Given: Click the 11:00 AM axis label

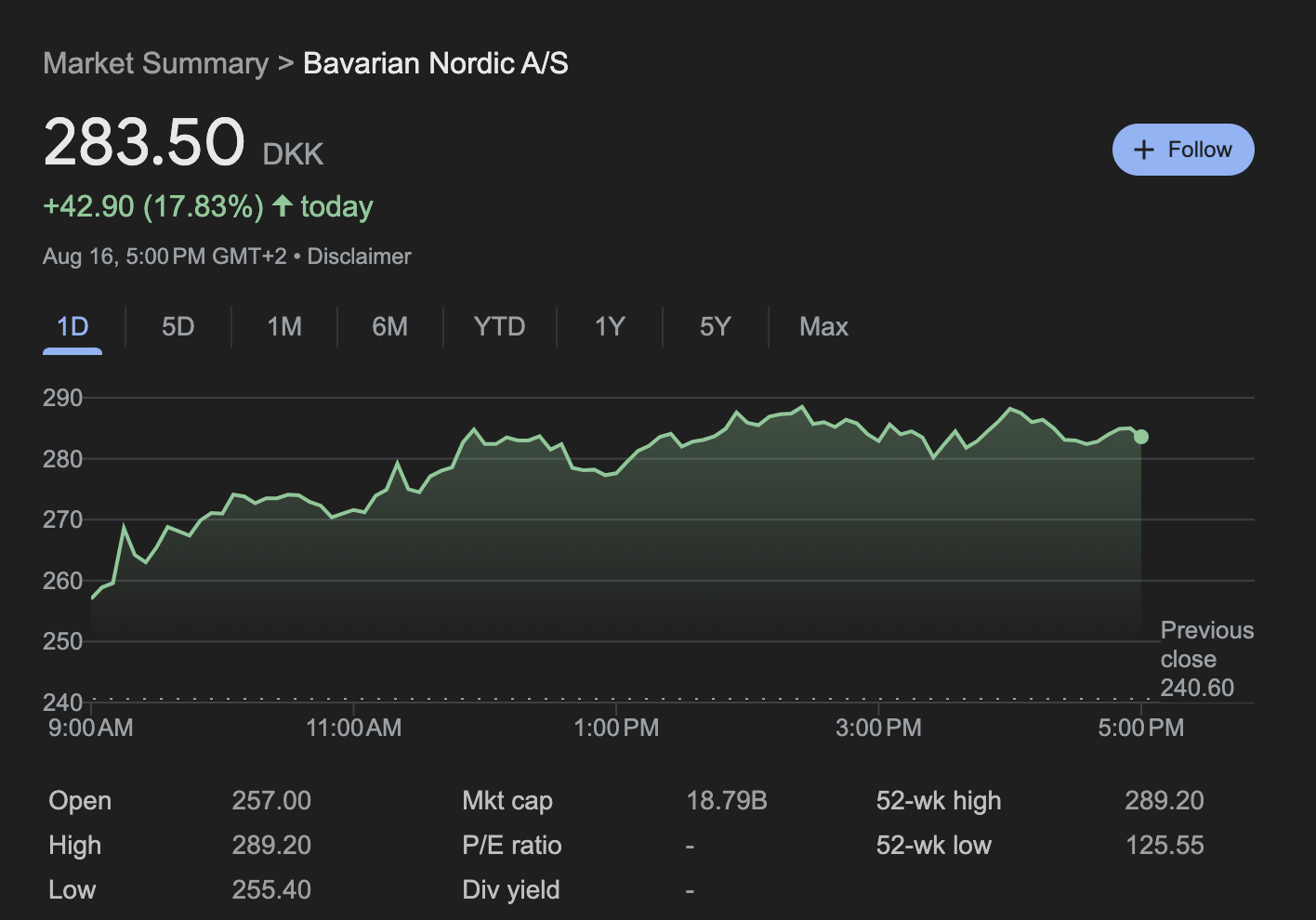Looking at the screenshot, I should pyautogui.click(x=354, y=728).
